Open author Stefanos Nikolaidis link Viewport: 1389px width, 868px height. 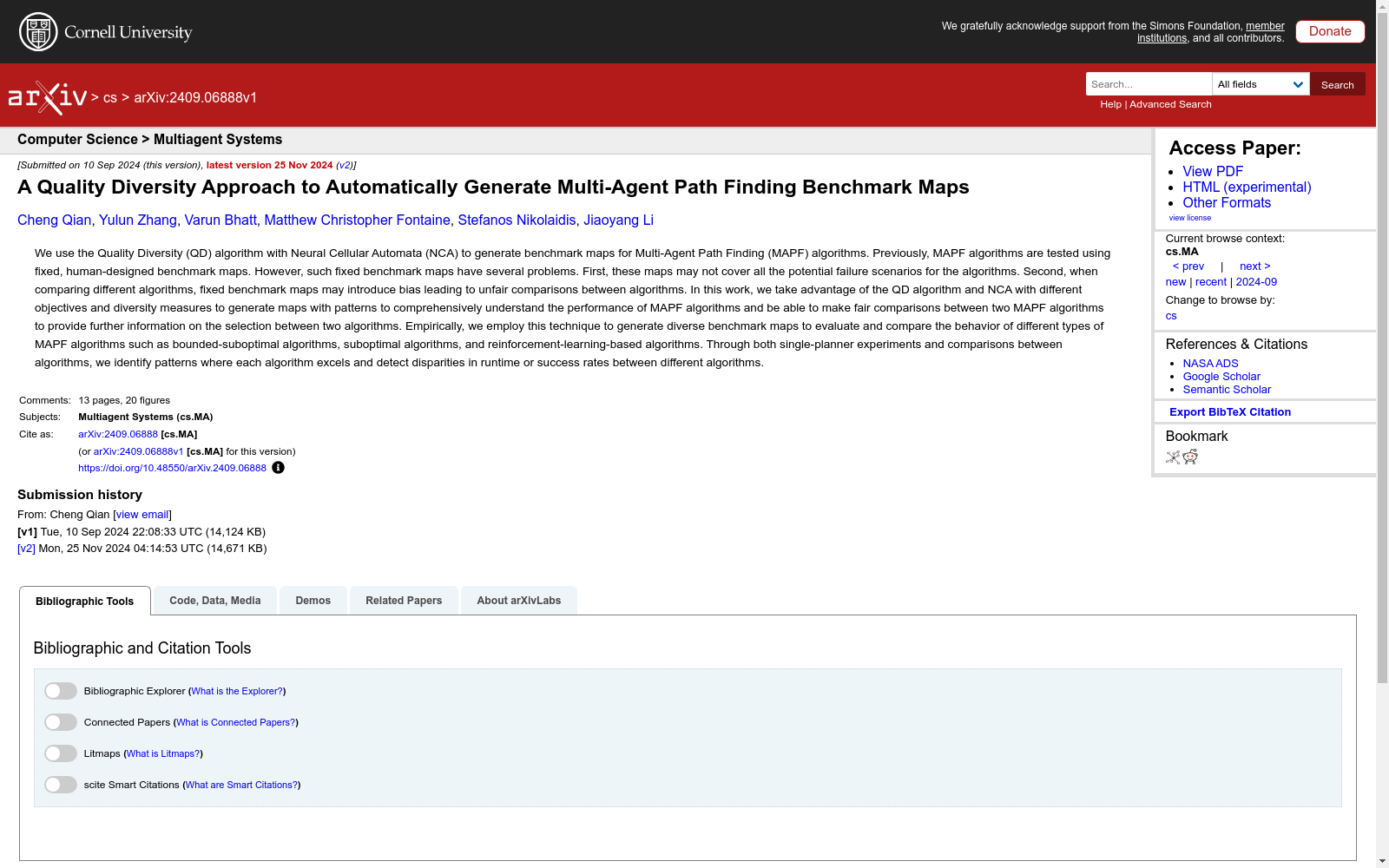(517, 220)
